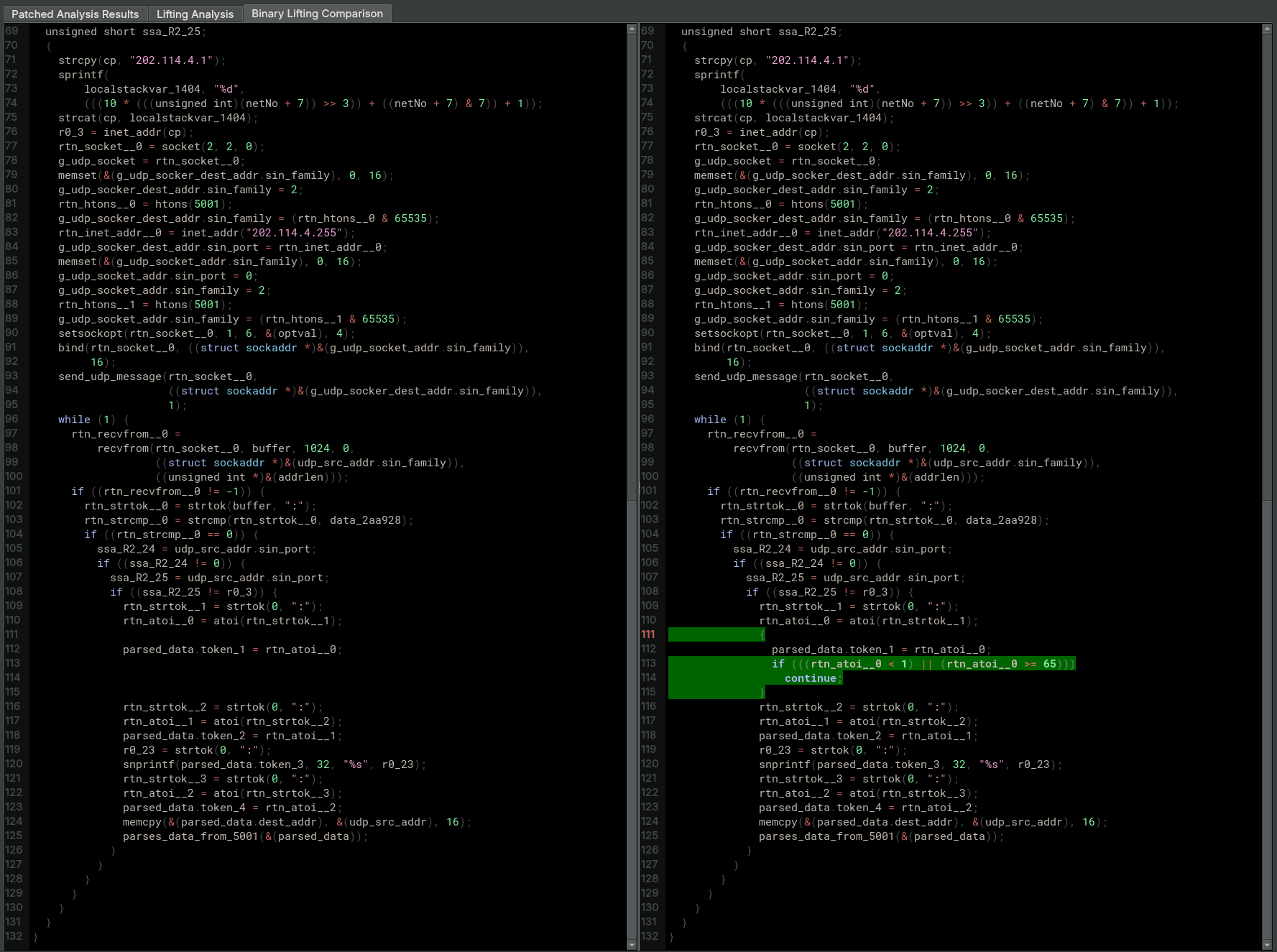Click line number 132 in right pane gutter
The image size is (1277, 952).
[649, 936]
